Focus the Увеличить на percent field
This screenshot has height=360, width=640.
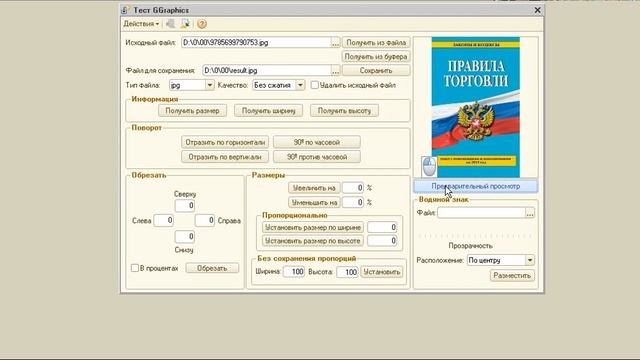click(353, 188)
